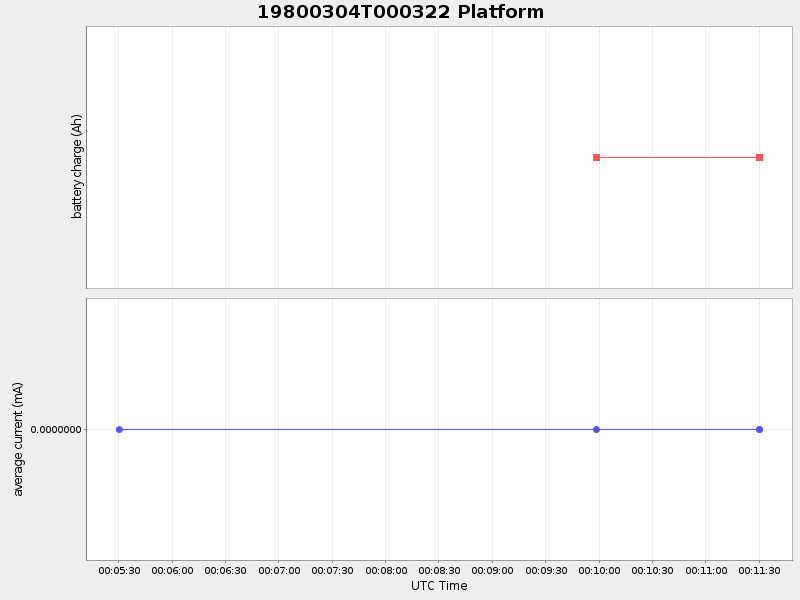Click the 00:06:00 time tick label
The width and height of the screenshot is (800, 600).
(172, 570)
